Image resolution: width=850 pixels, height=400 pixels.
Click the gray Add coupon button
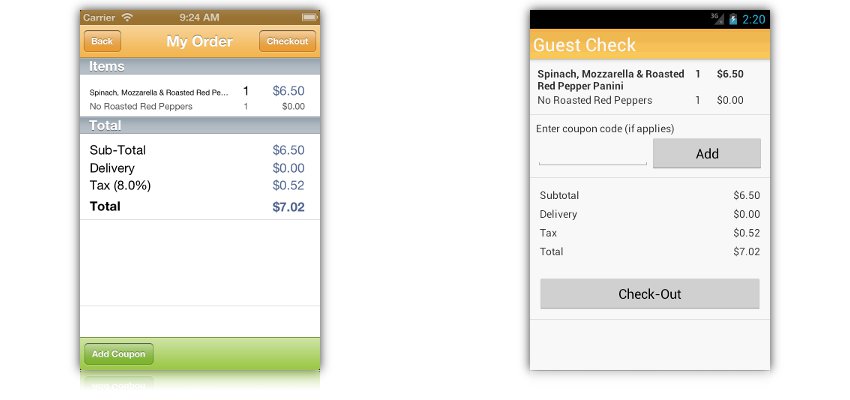[706, 153]
